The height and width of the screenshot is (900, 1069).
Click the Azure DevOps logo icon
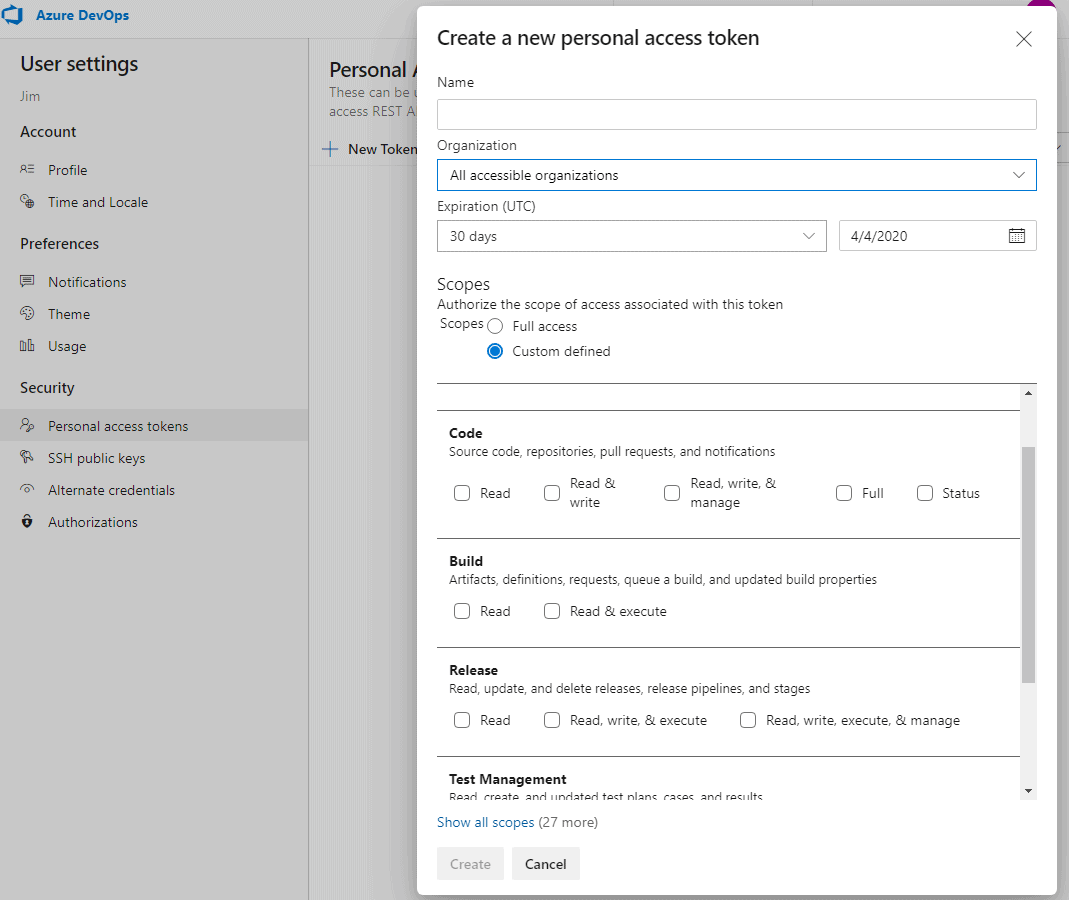point(12,15)
